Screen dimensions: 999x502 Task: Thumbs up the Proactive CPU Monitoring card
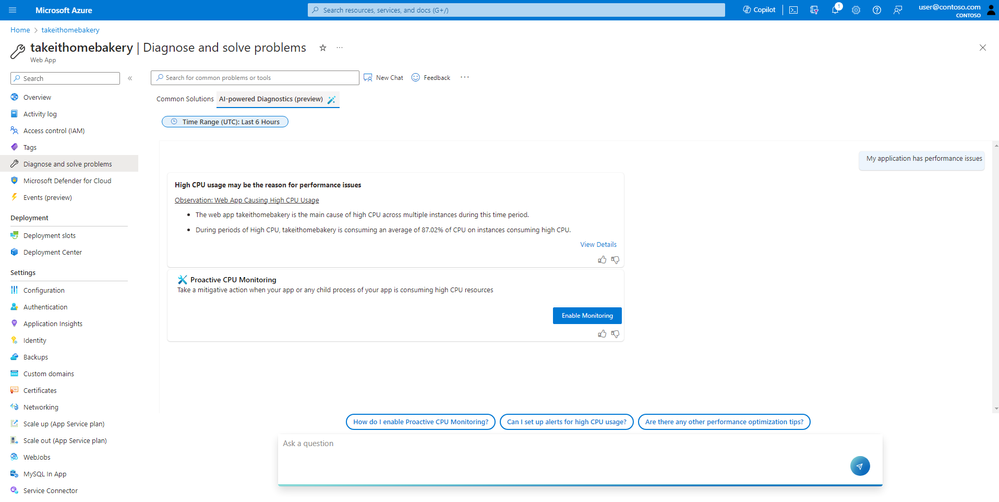[x=602, y=334]
